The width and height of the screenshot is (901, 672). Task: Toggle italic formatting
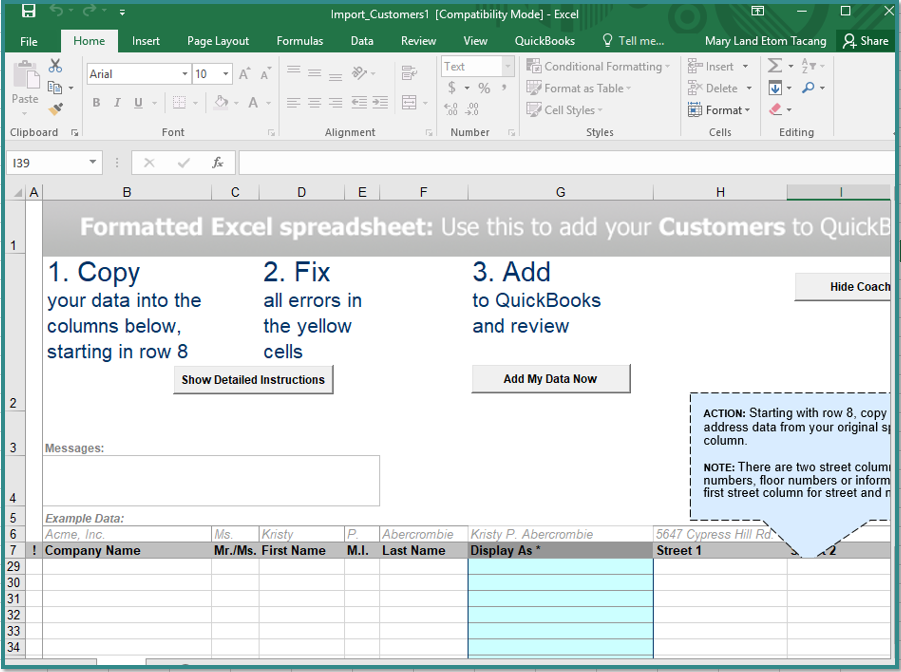[x=117, y=103]
